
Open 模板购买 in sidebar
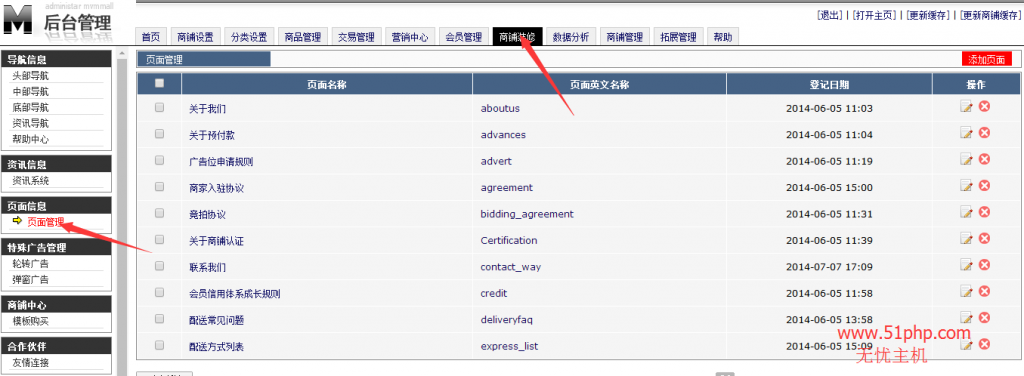30,321
